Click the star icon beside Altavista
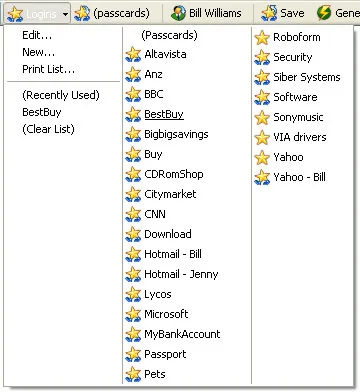 [x=133, y=54]
